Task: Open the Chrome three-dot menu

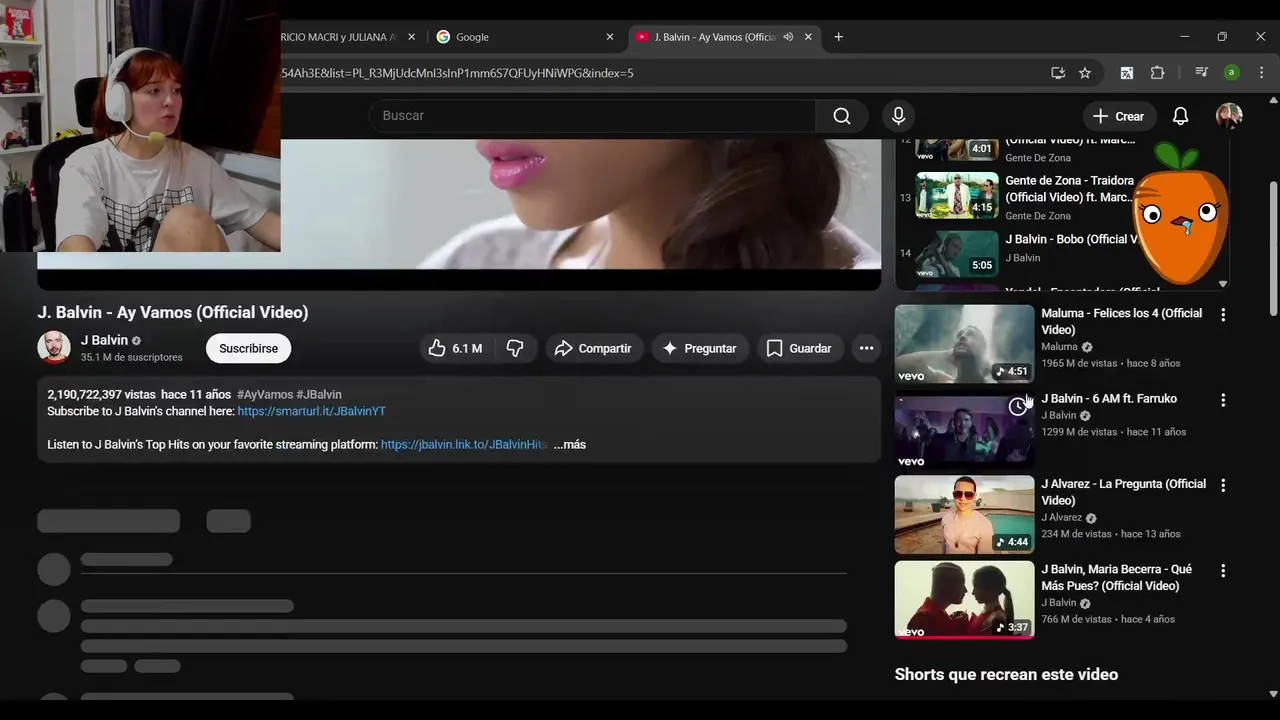Action: (x=1261, y=73)
